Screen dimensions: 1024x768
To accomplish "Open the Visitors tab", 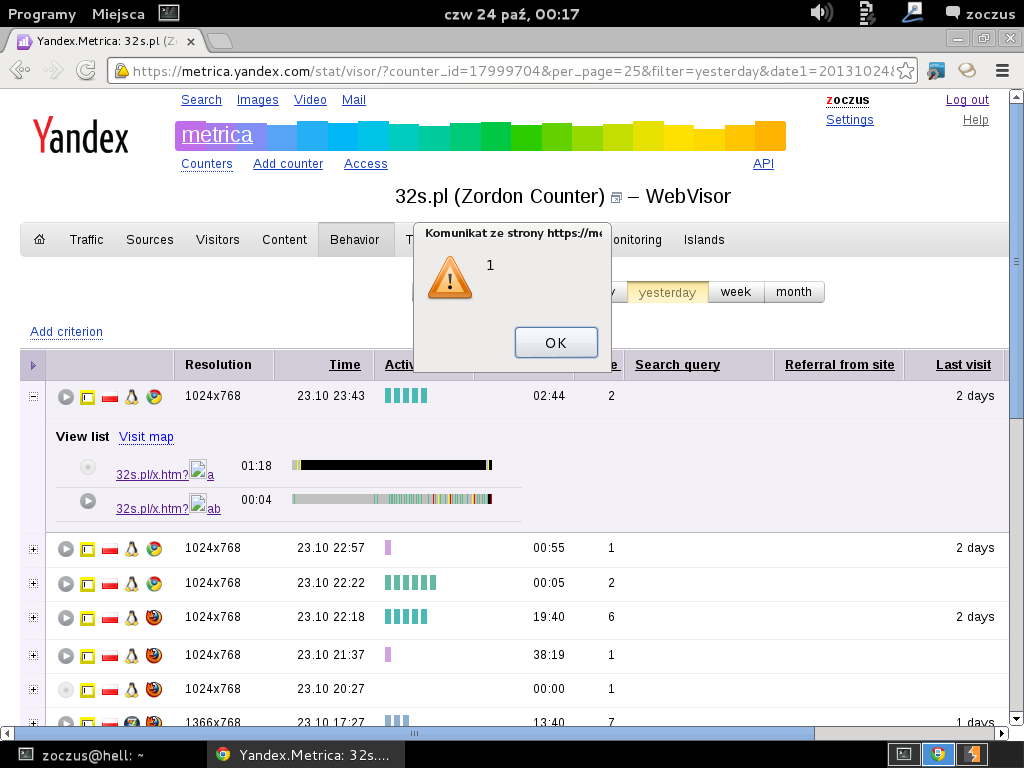I will click(x=217, y=240).
